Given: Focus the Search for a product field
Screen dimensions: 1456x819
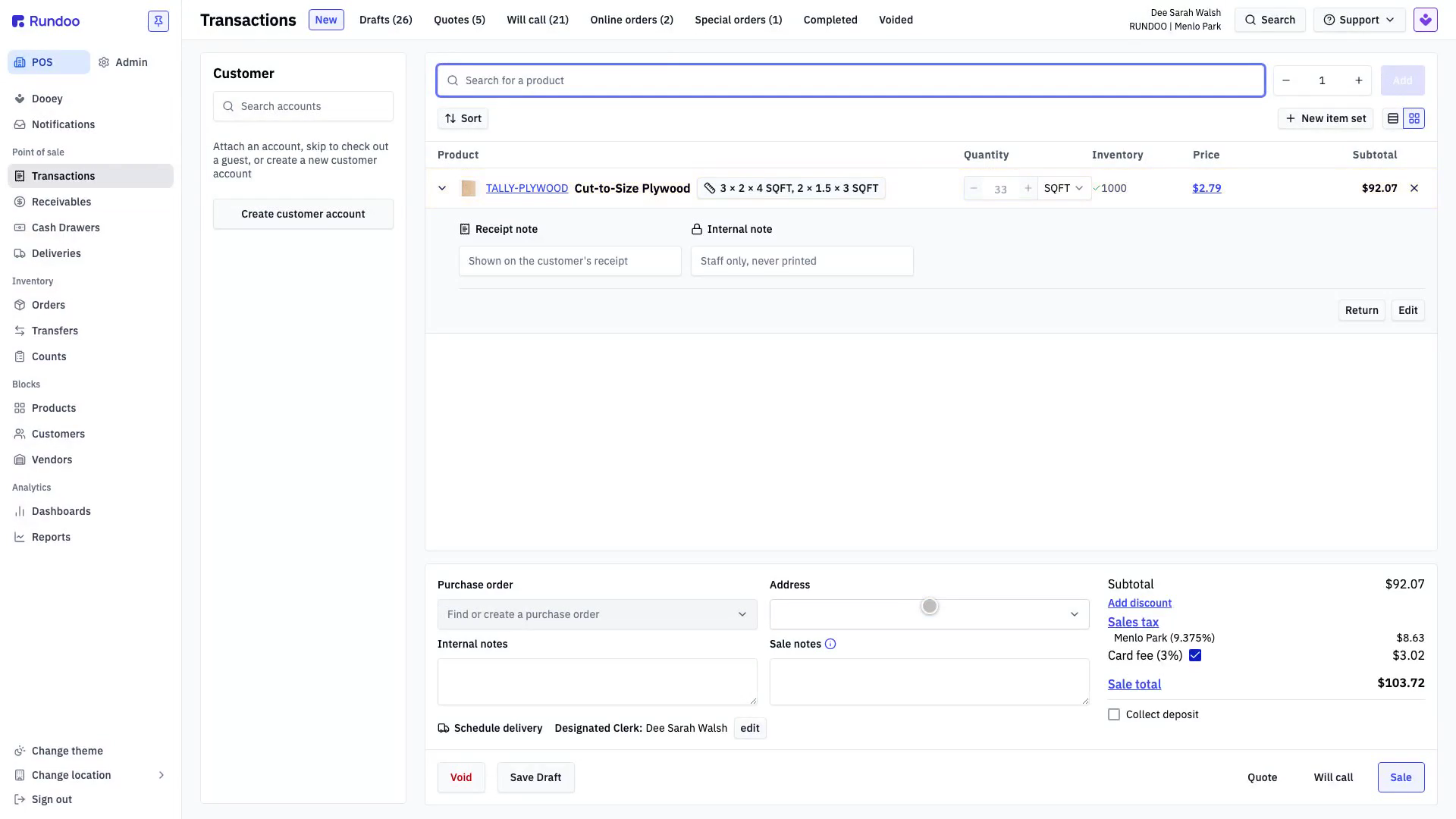Looking at the screenshot, I should (x=851, y=80).
